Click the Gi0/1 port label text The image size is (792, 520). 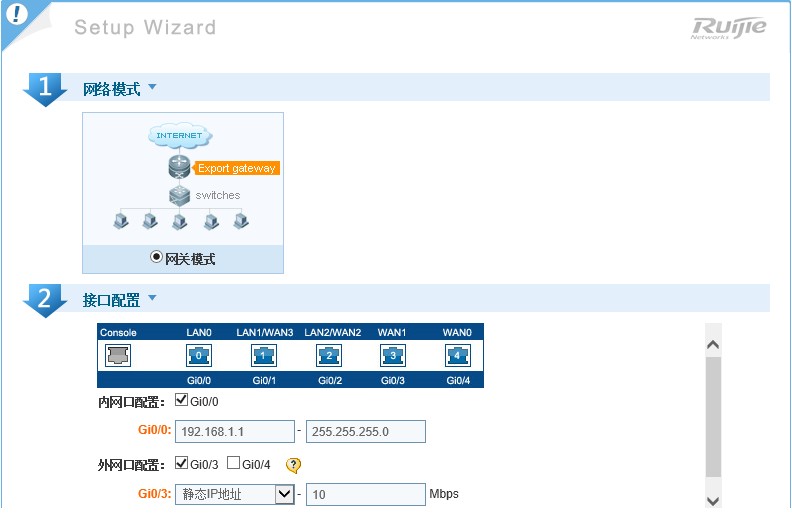[x=264, y=381]
